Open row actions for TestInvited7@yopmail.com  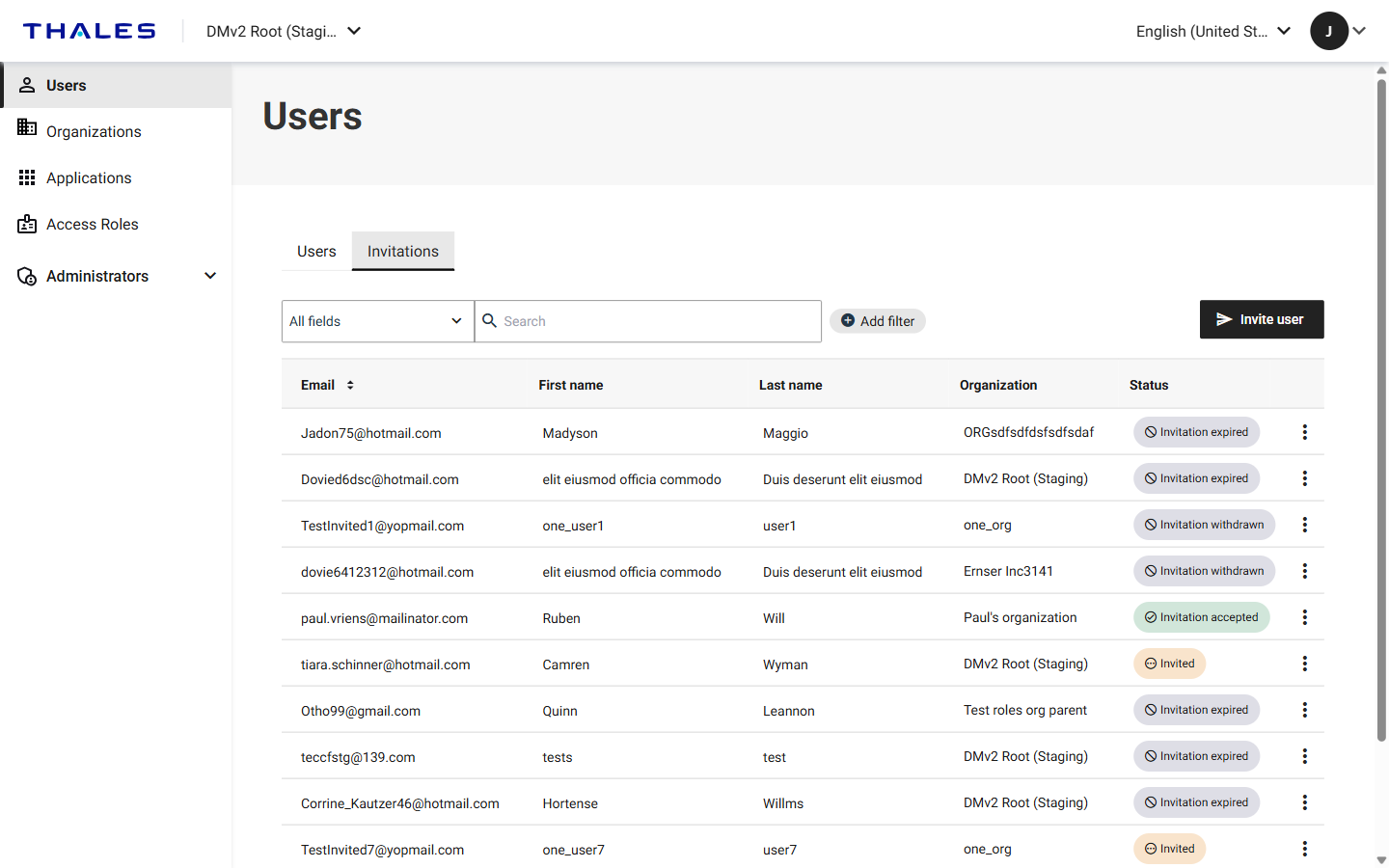click(x=1304, y=849)
